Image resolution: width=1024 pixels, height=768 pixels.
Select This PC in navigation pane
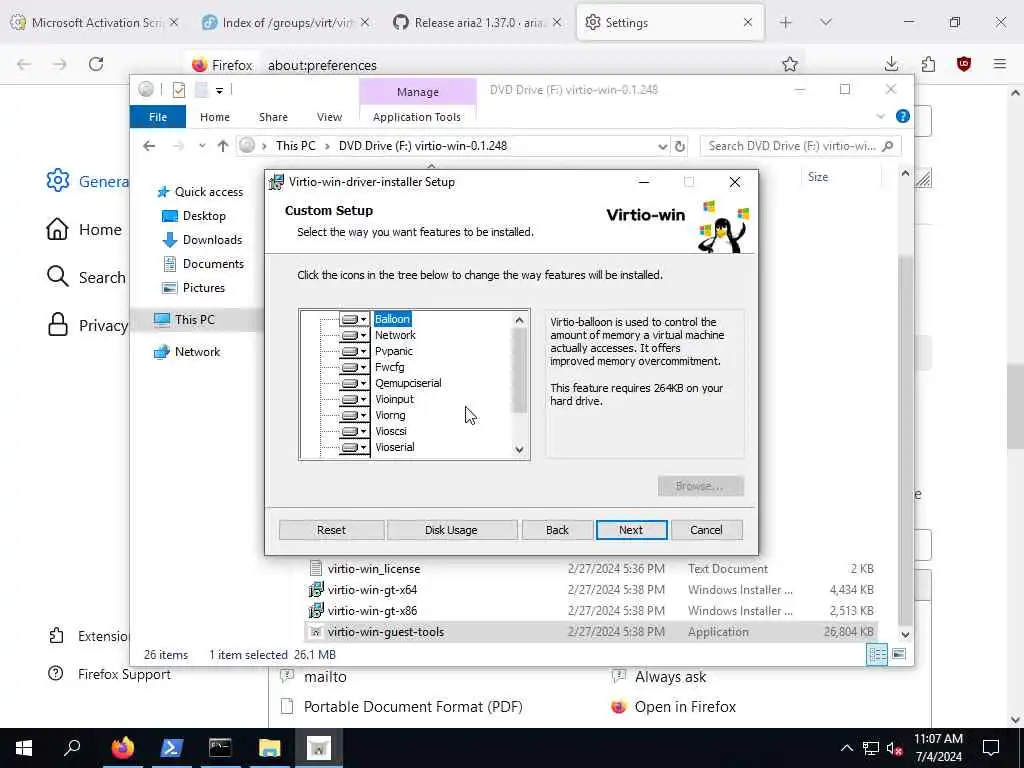coord(194,319)
